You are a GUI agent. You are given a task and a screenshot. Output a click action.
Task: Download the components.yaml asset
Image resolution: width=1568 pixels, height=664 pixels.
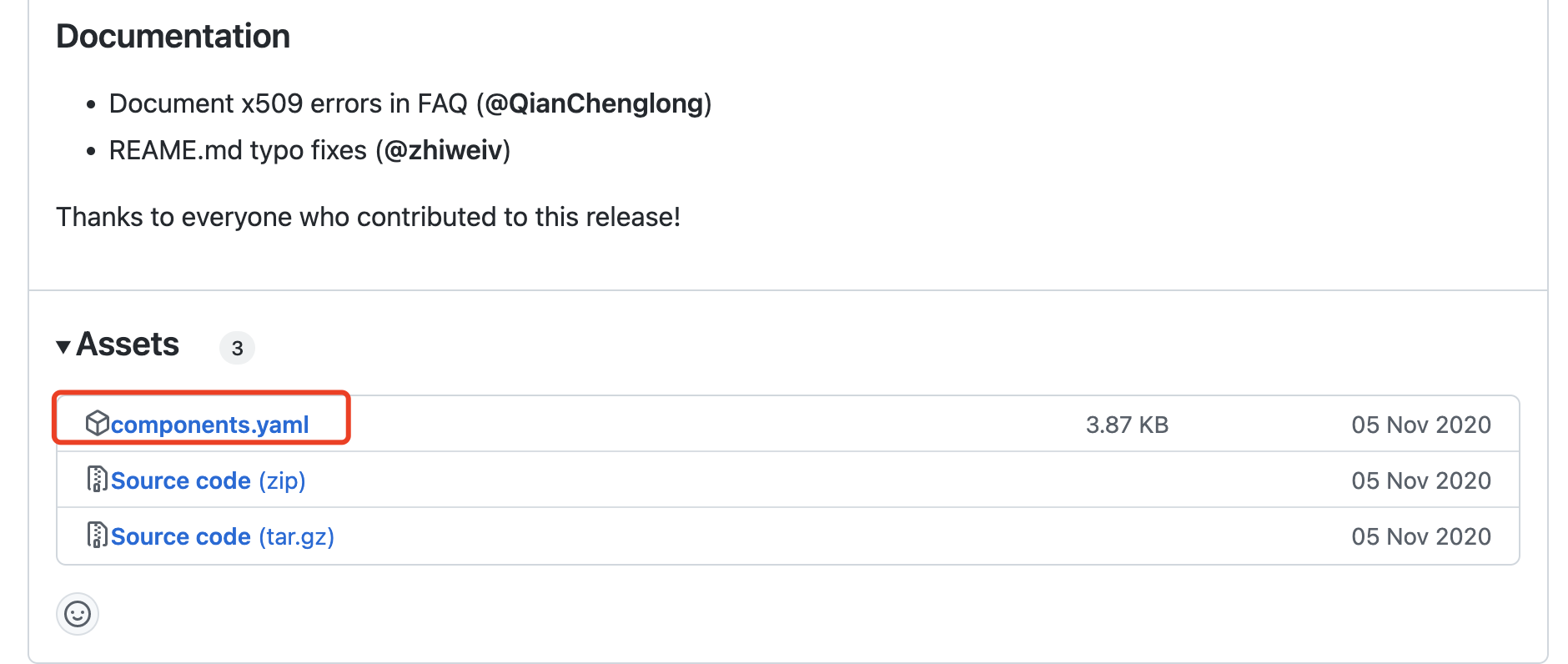[x=209, y=425]
